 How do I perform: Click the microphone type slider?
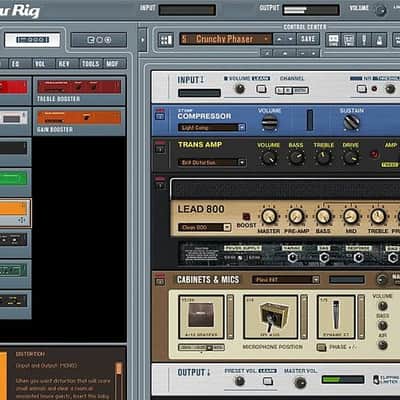[x=361, y=317]
